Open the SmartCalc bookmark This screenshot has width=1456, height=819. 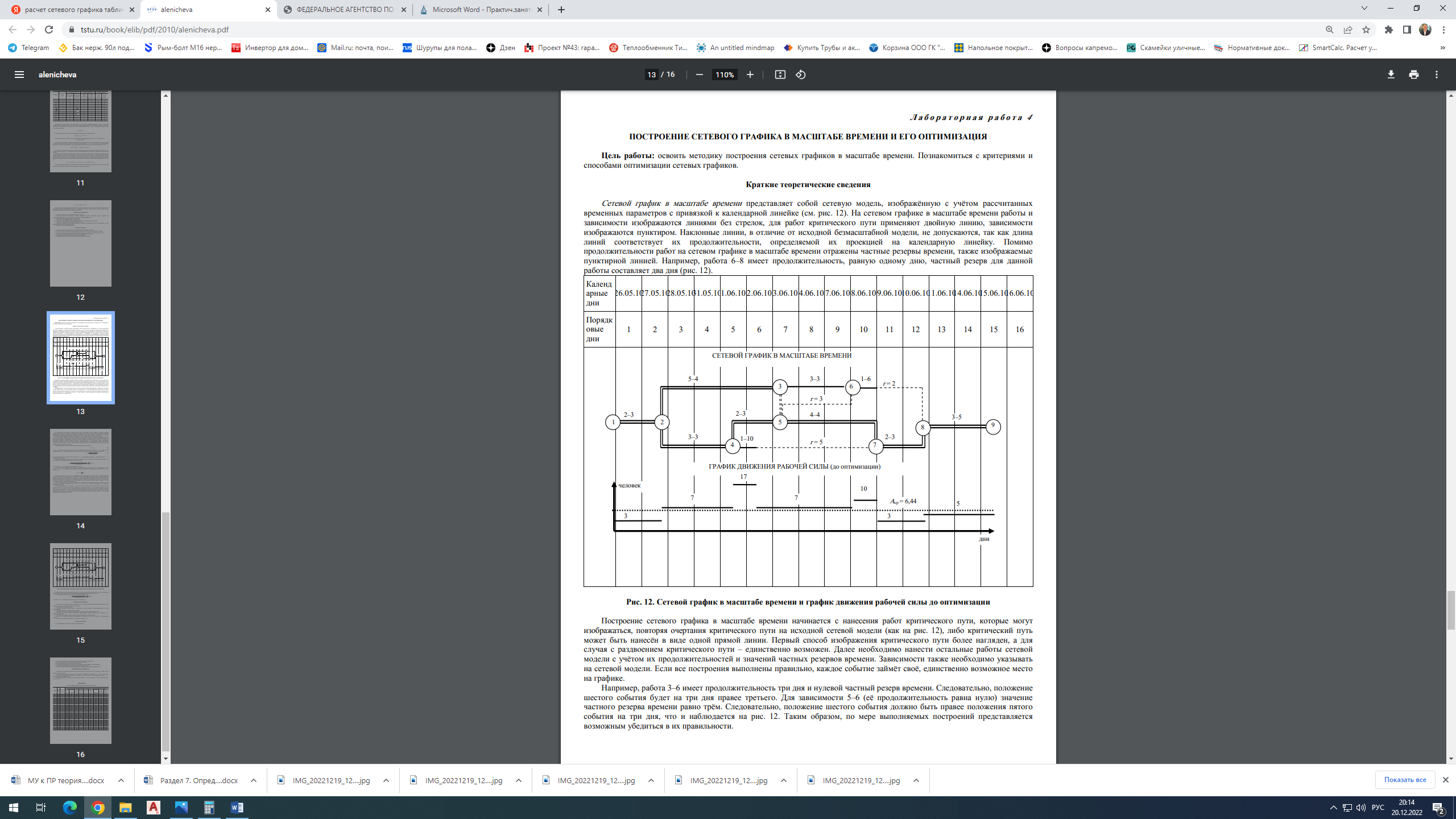point(1338,48)
